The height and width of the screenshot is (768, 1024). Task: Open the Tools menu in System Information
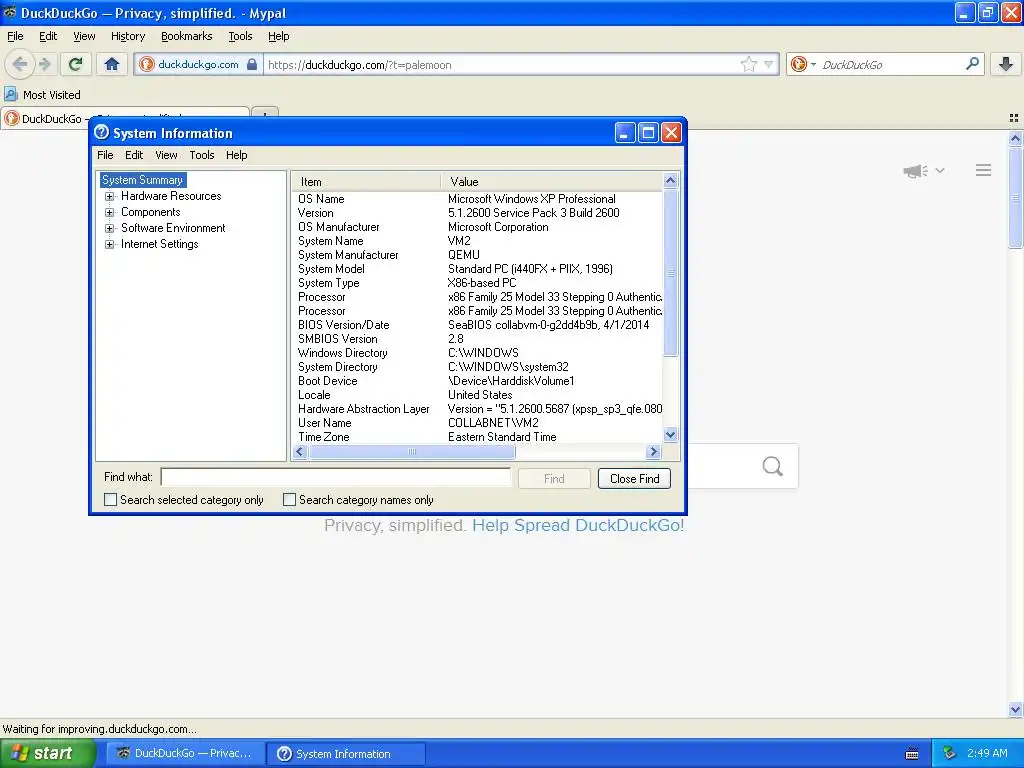pos(202,155)
